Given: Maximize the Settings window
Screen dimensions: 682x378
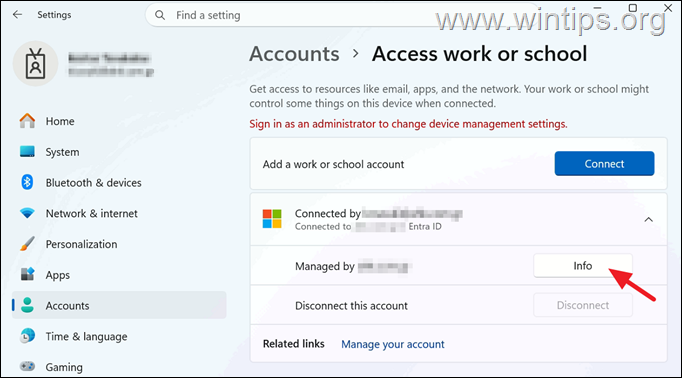Looking at the screenshot, I should pyautogui.click(x=633, y=8).
